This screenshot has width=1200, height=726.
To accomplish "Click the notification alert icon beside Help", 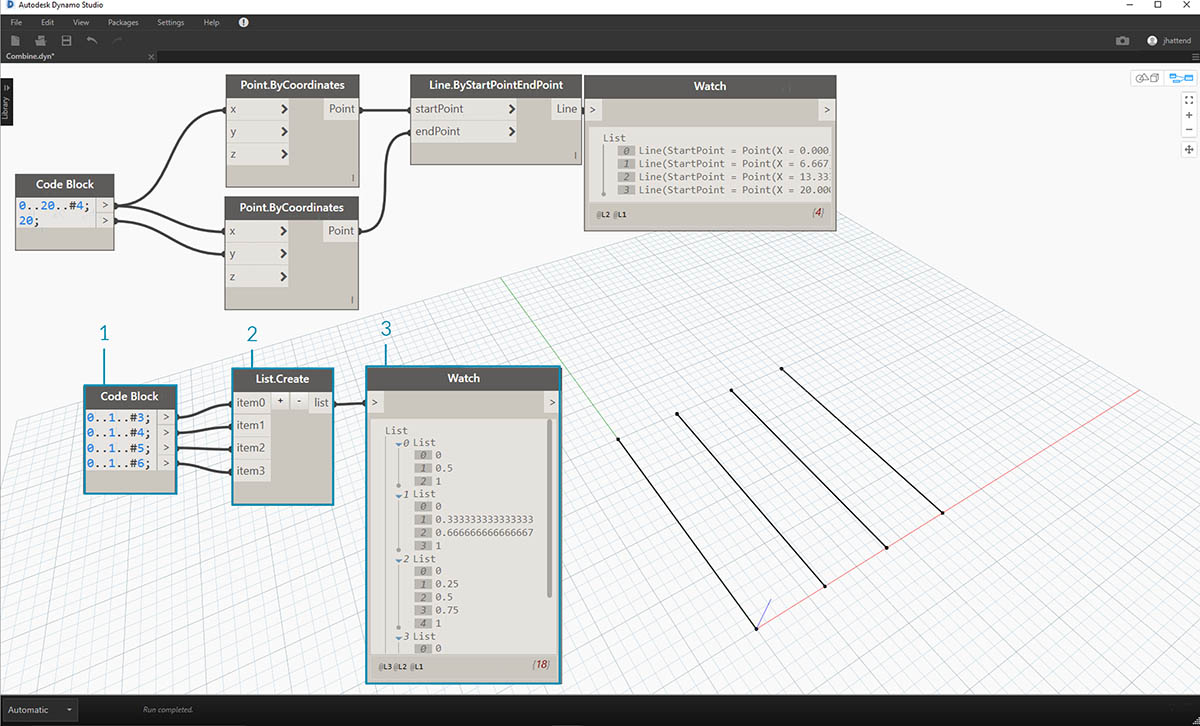I will click(244, 22).
